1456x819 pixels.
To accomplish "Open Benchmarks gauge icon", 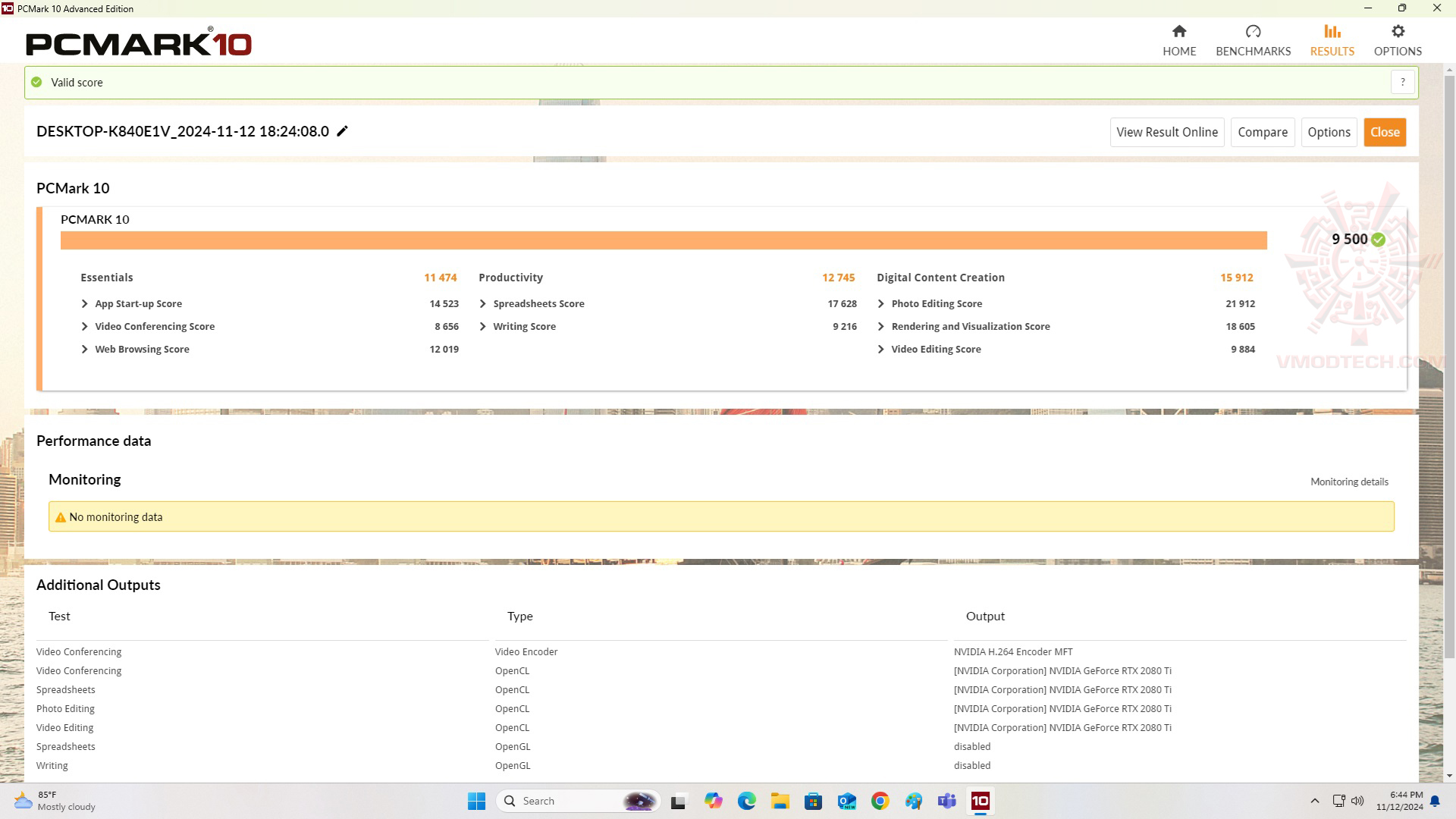I will point(1253,32).
